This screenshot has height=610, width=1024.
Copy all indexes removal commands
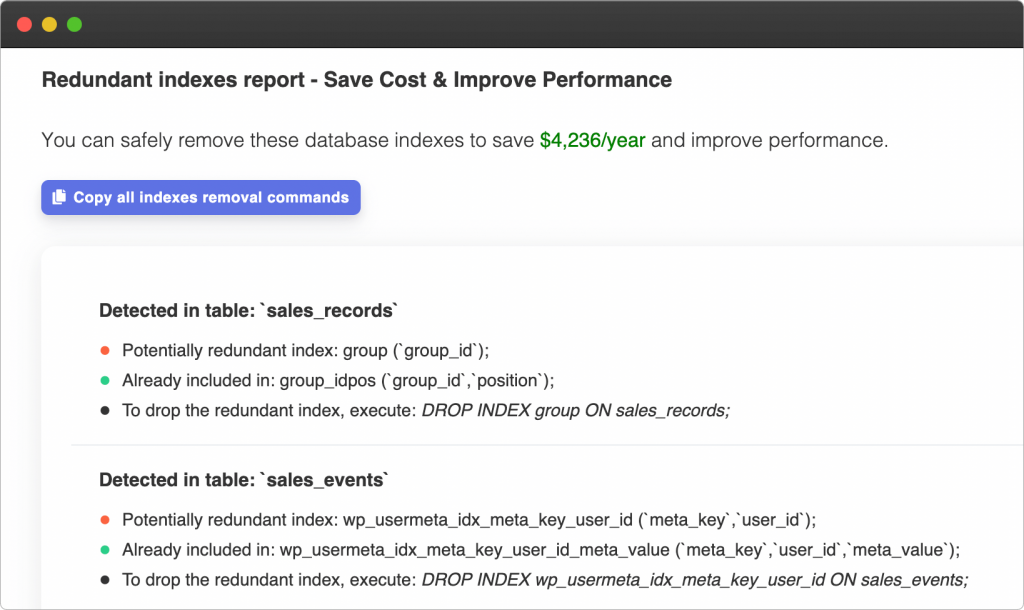click(200, 197)
